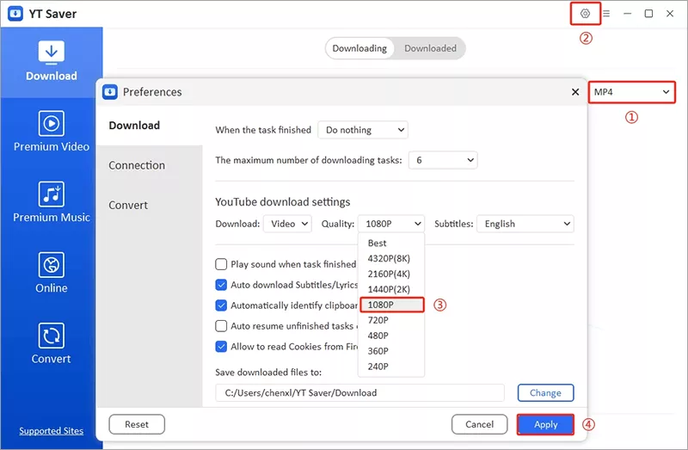Switch to the Downloaded tab
This screenshot has width=688, height=450.
pyautogui.click(x=429, y=48)
